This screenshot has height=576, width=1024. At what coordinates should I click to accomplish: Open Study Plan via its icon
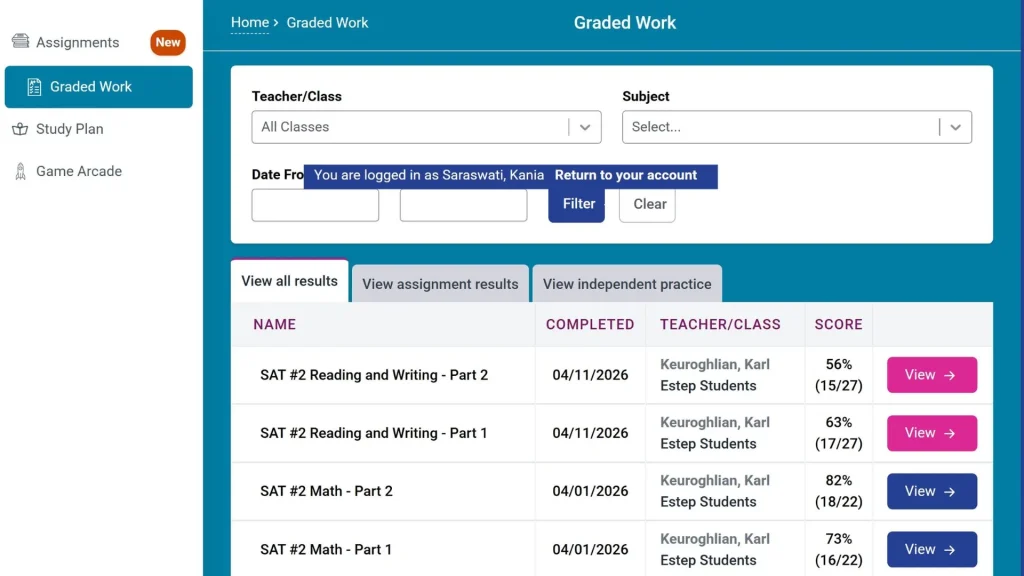(x=20, y=129)
